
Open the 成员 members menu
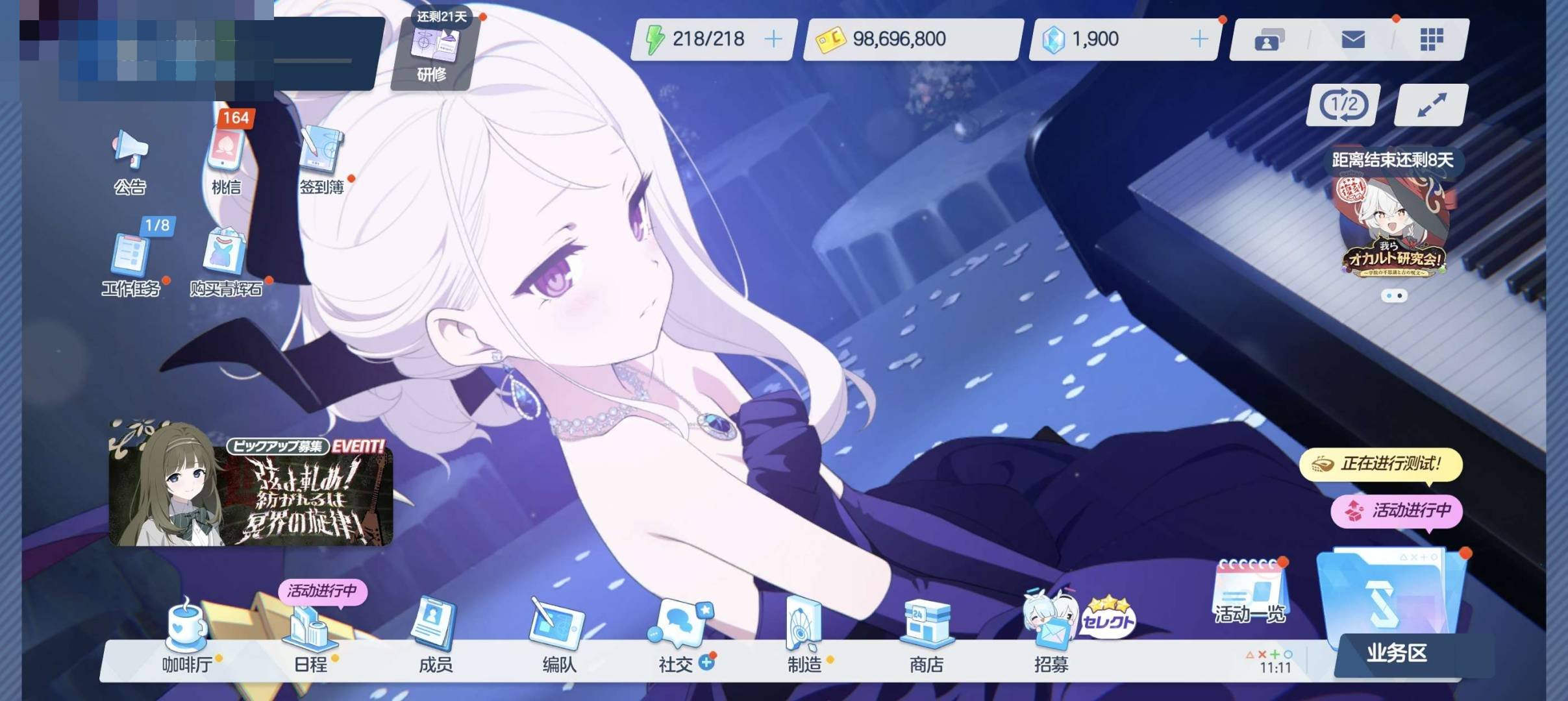[435, 636]
